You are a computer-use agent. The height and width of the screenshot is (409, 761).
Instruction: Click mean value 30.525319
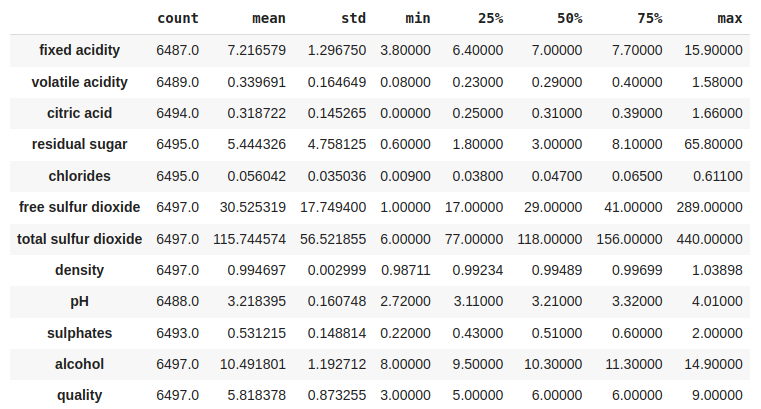pyautogui.click(x=253, y=207)
